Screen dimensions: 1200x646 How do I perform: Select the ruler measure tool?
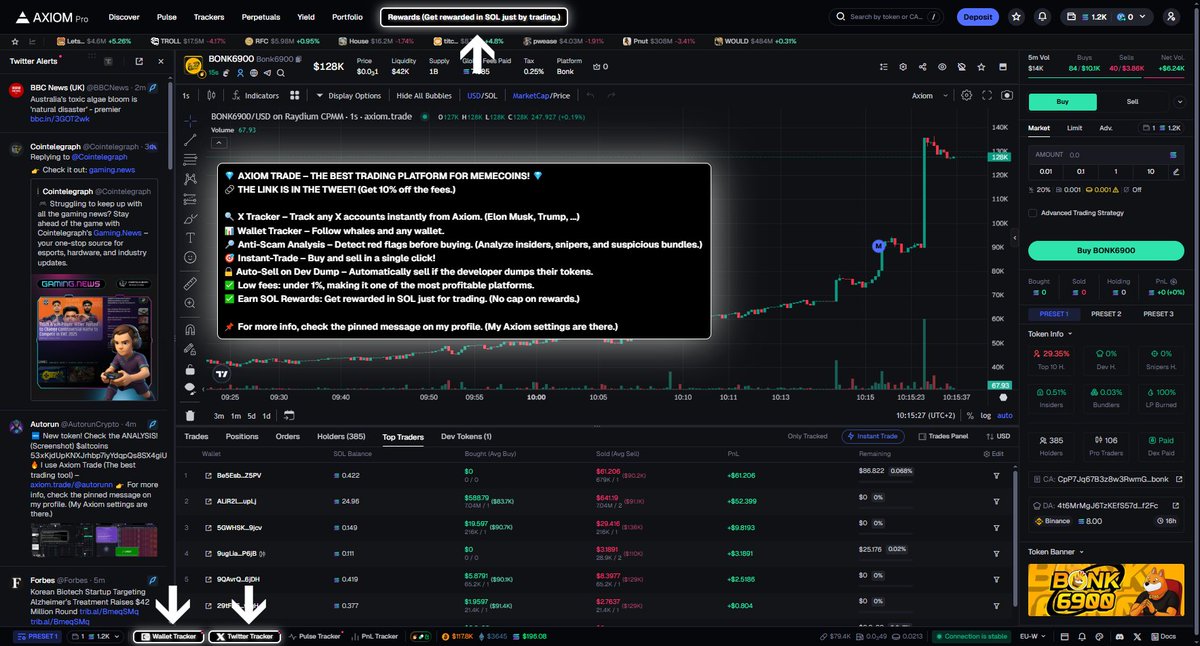point(190,285)
